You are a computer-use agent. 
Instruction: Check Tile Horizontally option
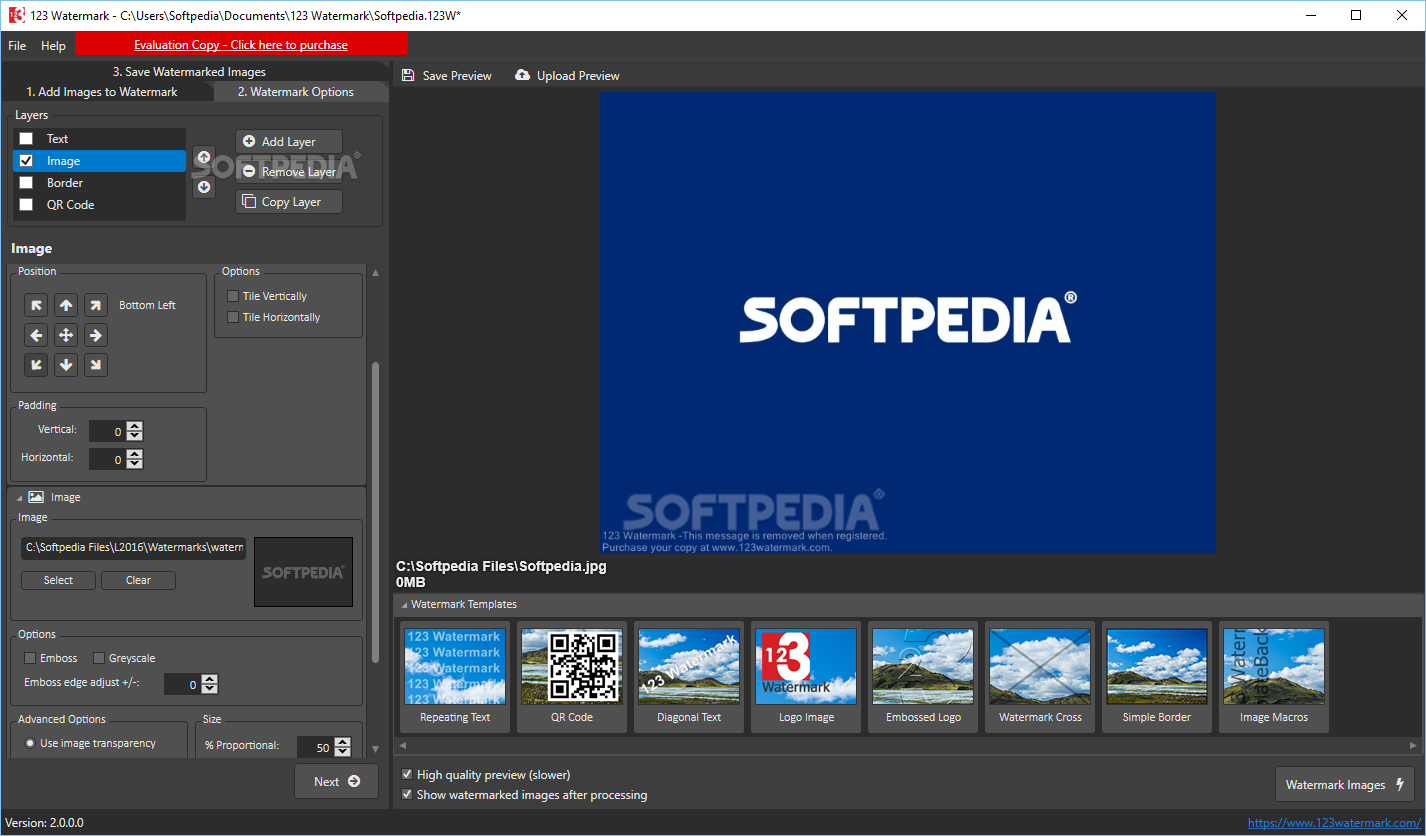[233, 317]
